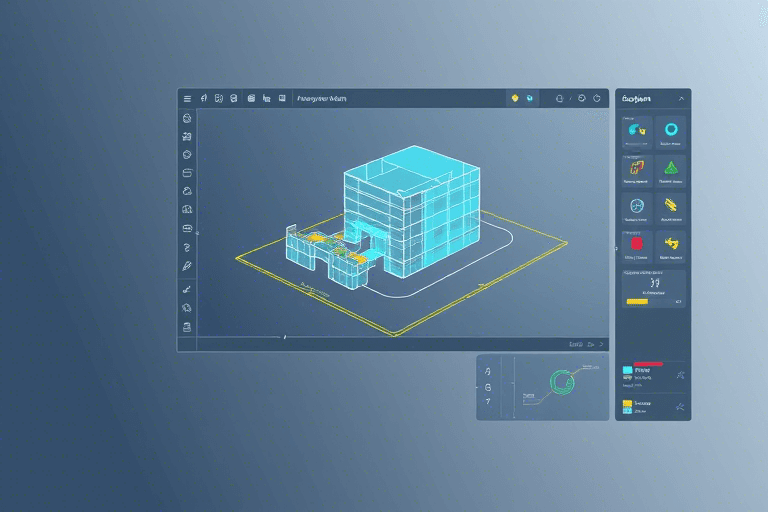
Task: Select the cyan ring tile in the right panel
Action: tap(670, 129)
